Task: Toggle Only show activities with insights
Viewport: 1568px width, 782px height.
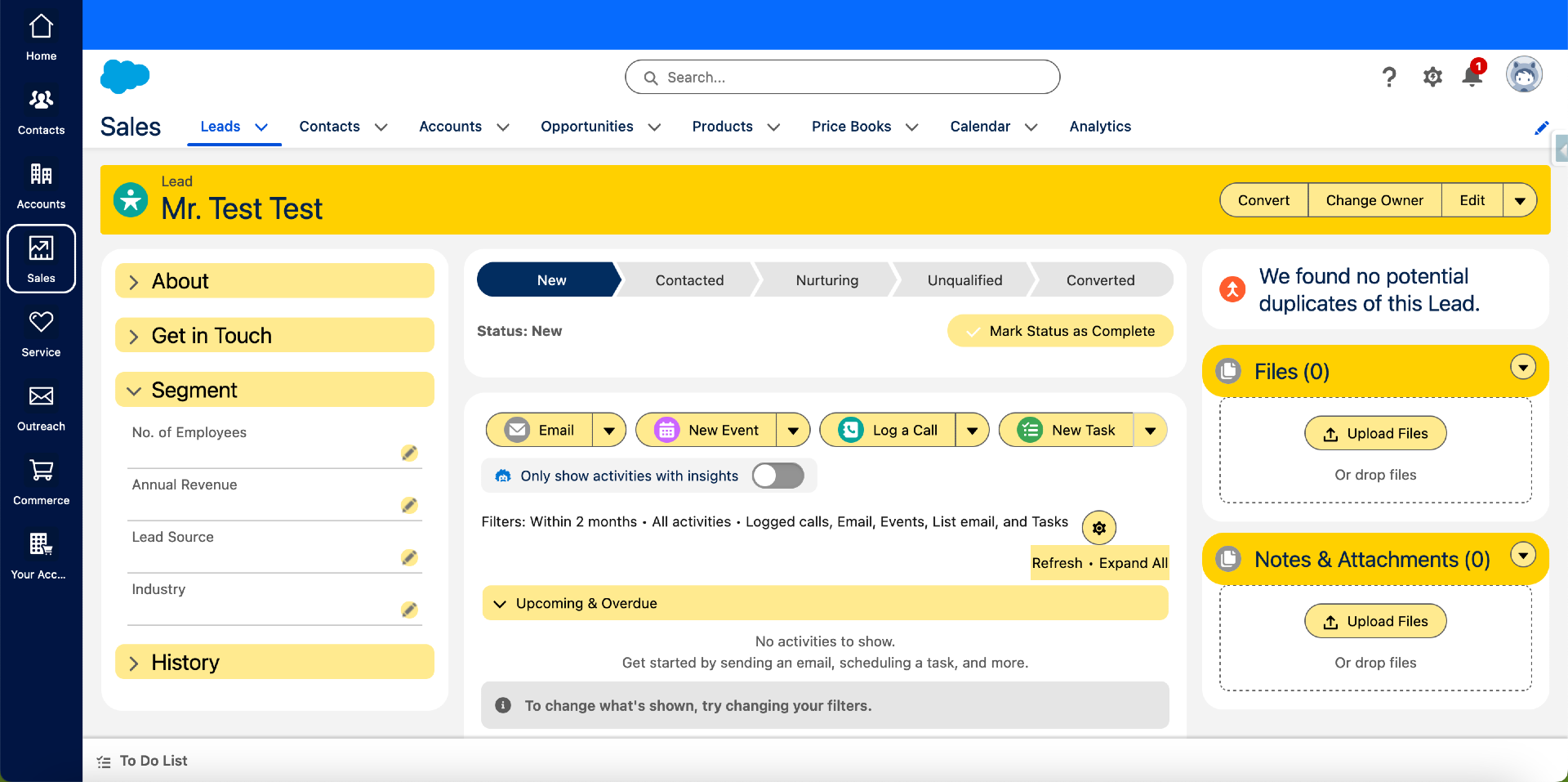Action: [777, 476]
